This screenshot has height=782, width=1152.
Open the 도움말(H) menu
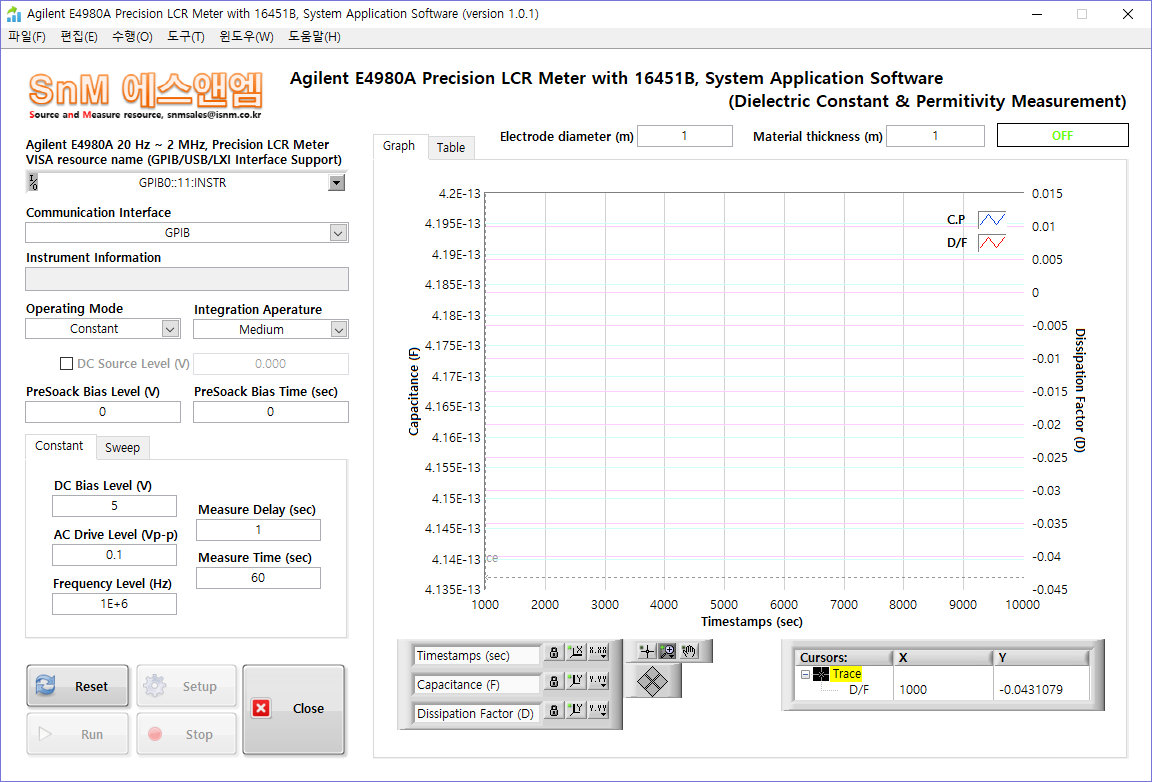coord(314,37)
